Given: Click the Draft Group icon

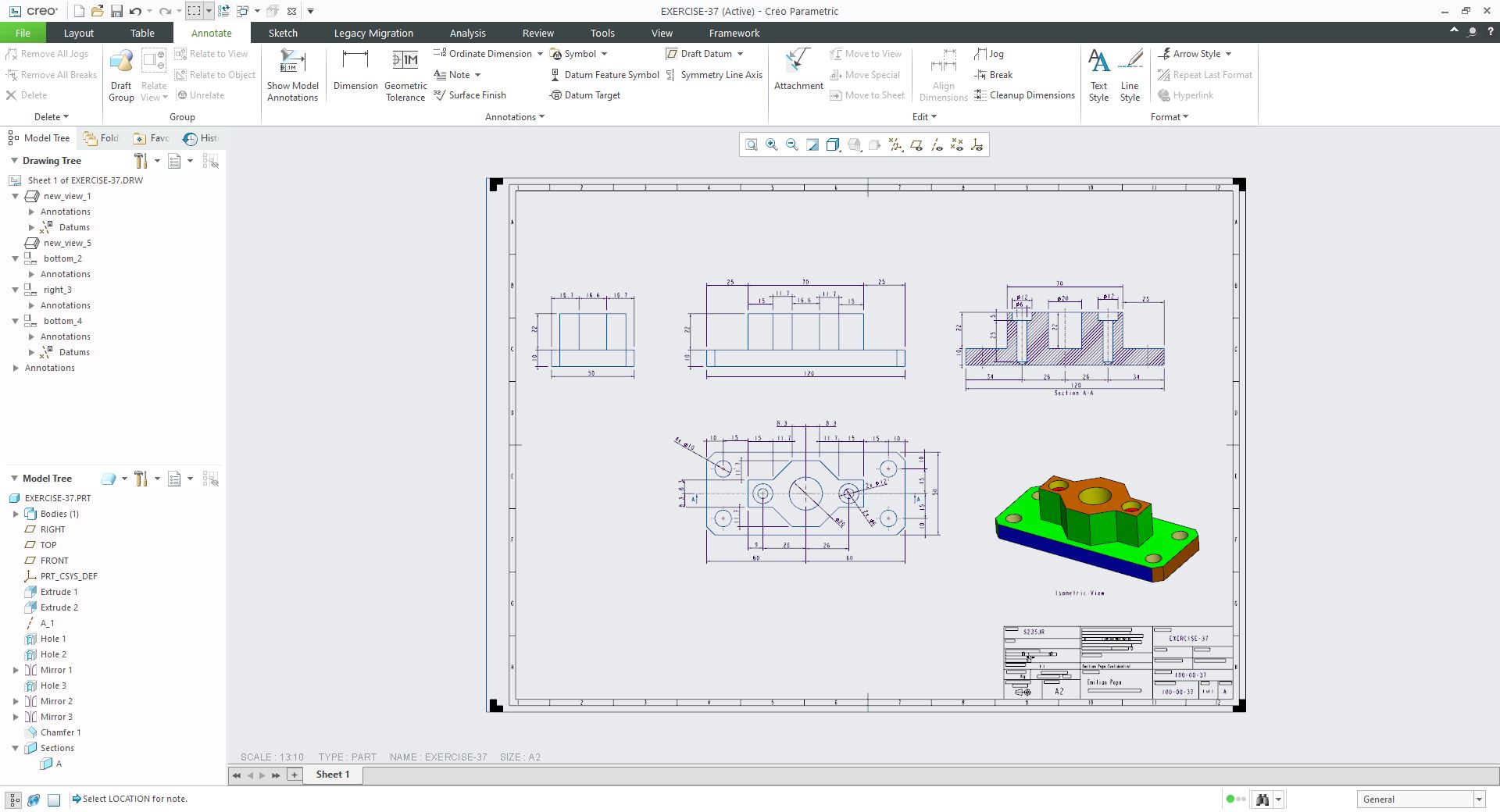Looking at the screenshot, I should pos(121,75).
